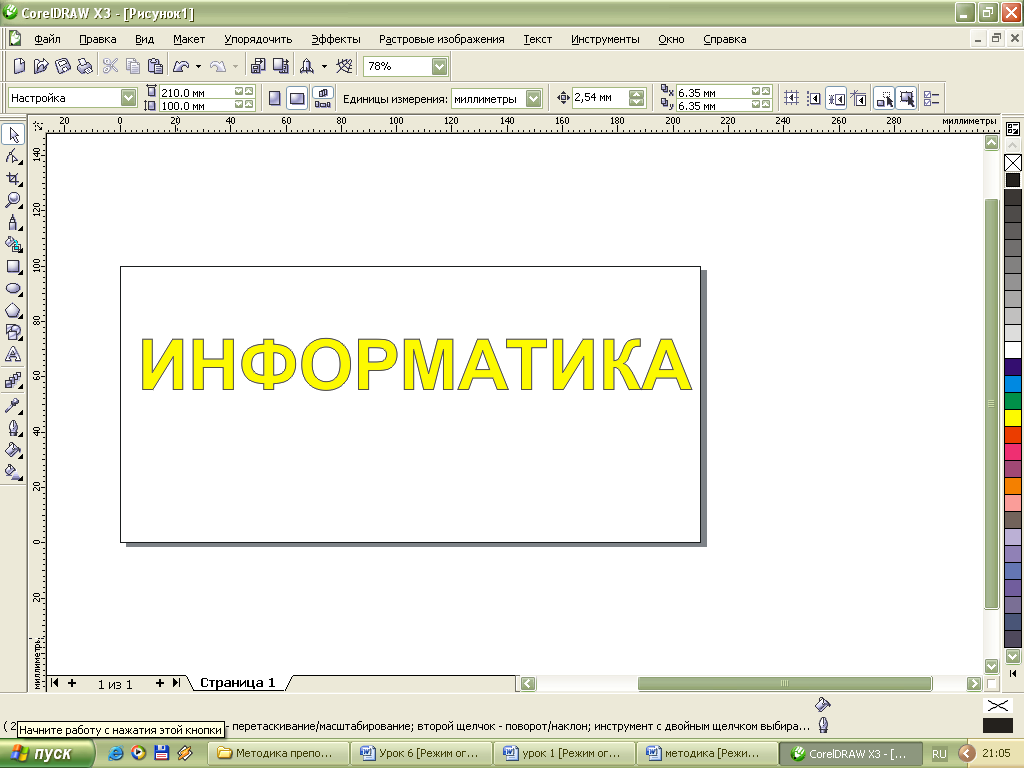The height and width of the screenshot is (768, 1024).
Task: Switch page to portrait orientation
Action: (275, 99)
